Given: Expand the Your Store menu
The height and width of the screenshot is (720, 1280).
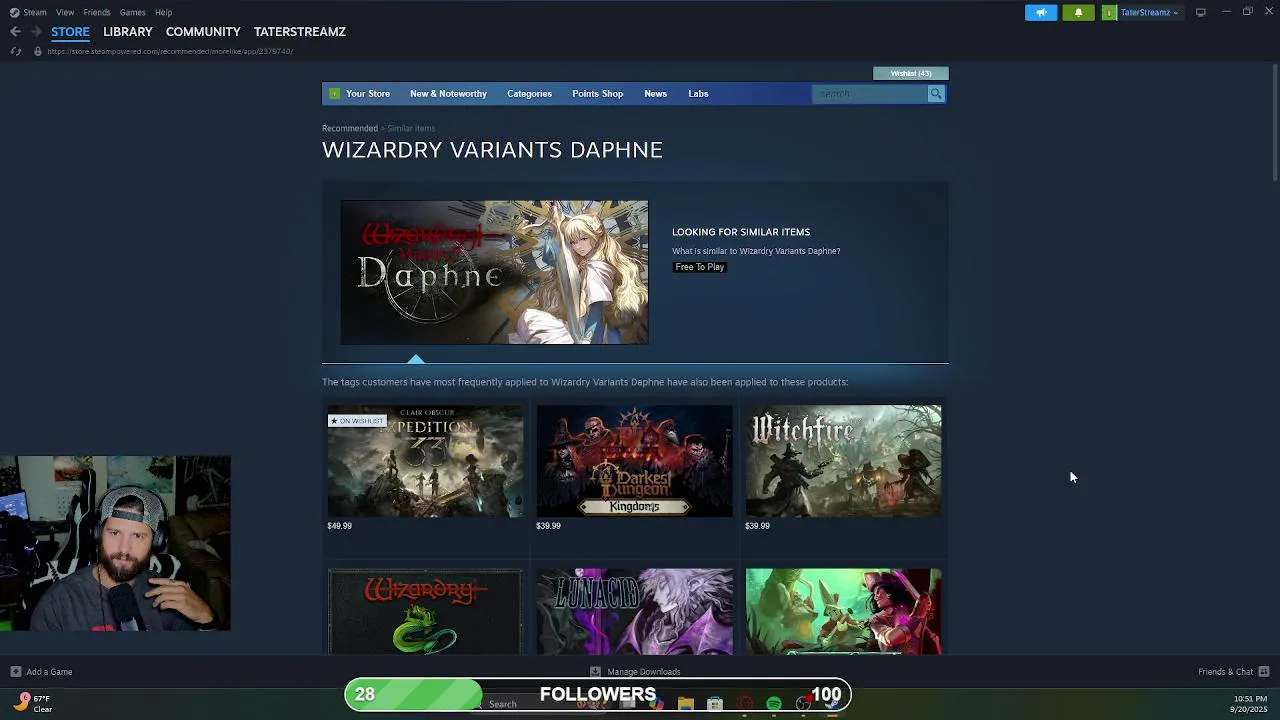Looking at the screenshot, I should click(x=368, y=94).
